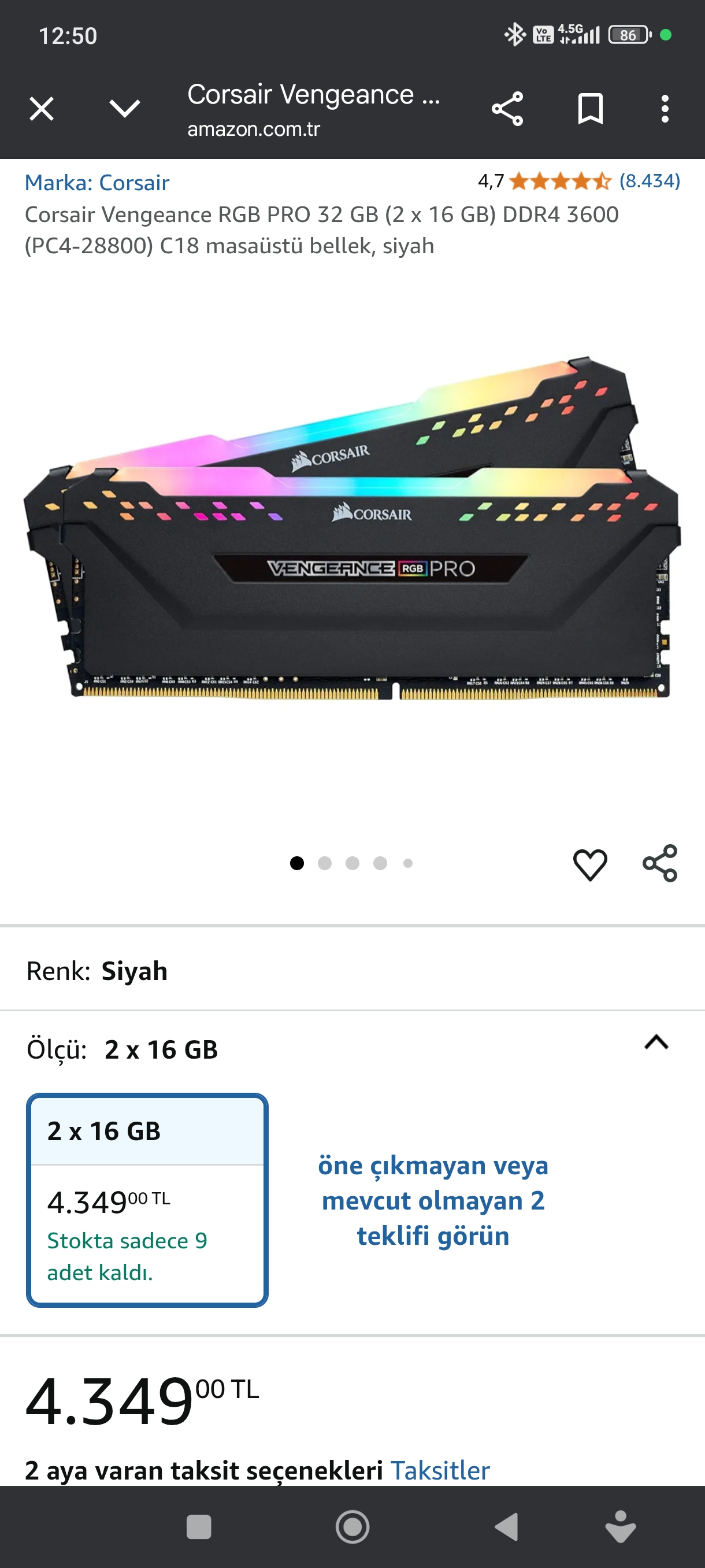Collapse the Ölçü size section
This screenshot has height=1568, width=705.
coord(656,1042)
